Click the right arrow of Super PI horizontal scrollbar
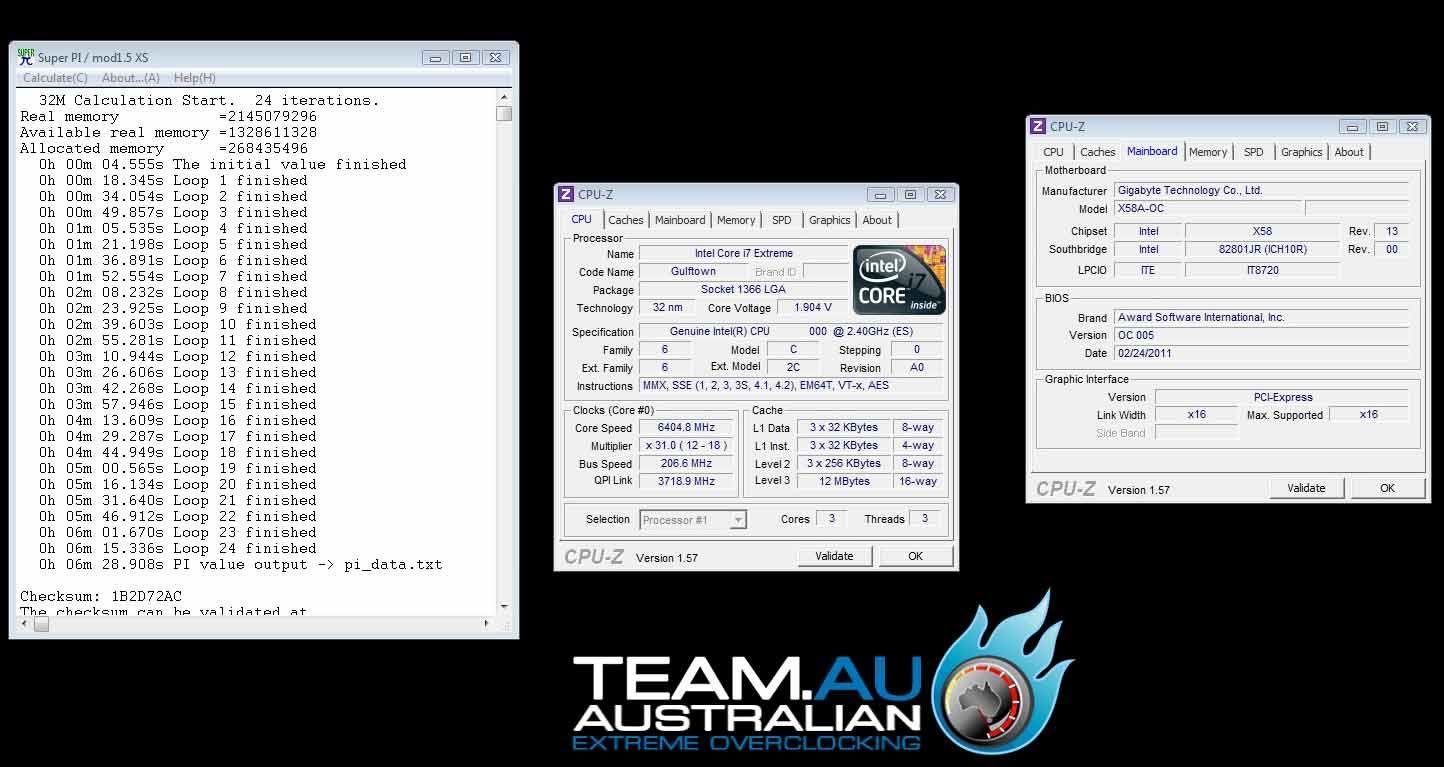Viewport: 1444px width, 767px height. pyautogui.click(x=488, y=624)
